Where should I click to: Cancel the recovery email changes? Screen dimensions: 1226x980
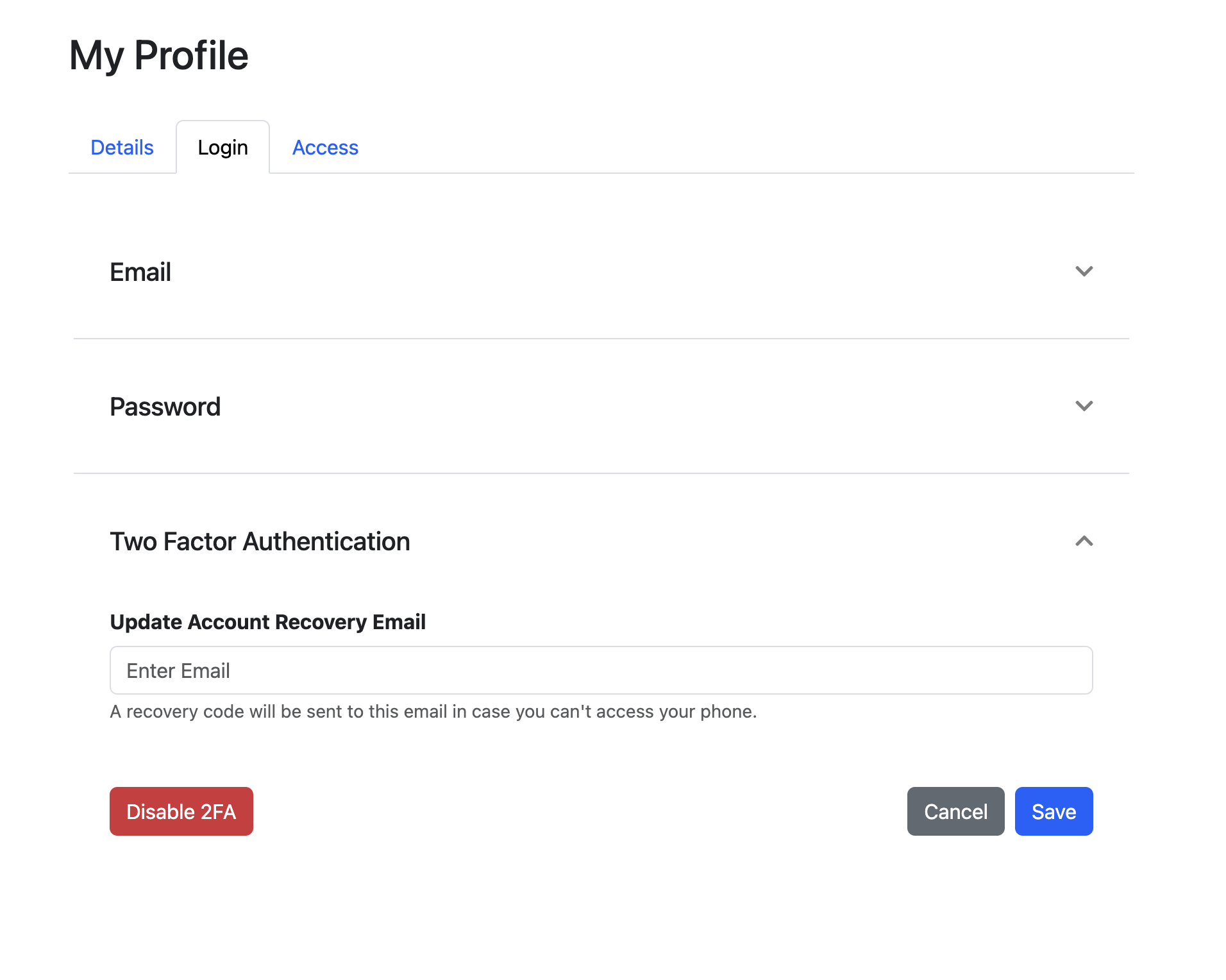click(955, 811)
